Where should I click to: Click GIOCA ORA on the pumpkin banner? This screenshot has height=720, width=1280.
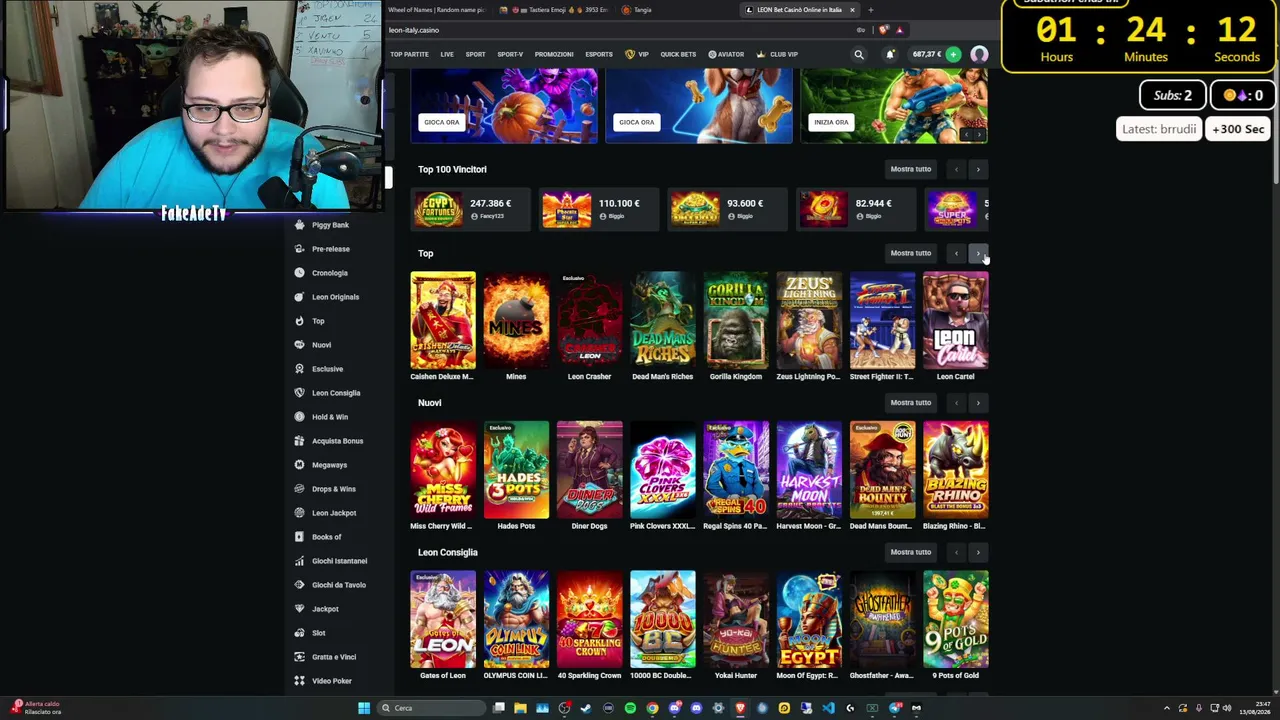(x=441, y=122)
